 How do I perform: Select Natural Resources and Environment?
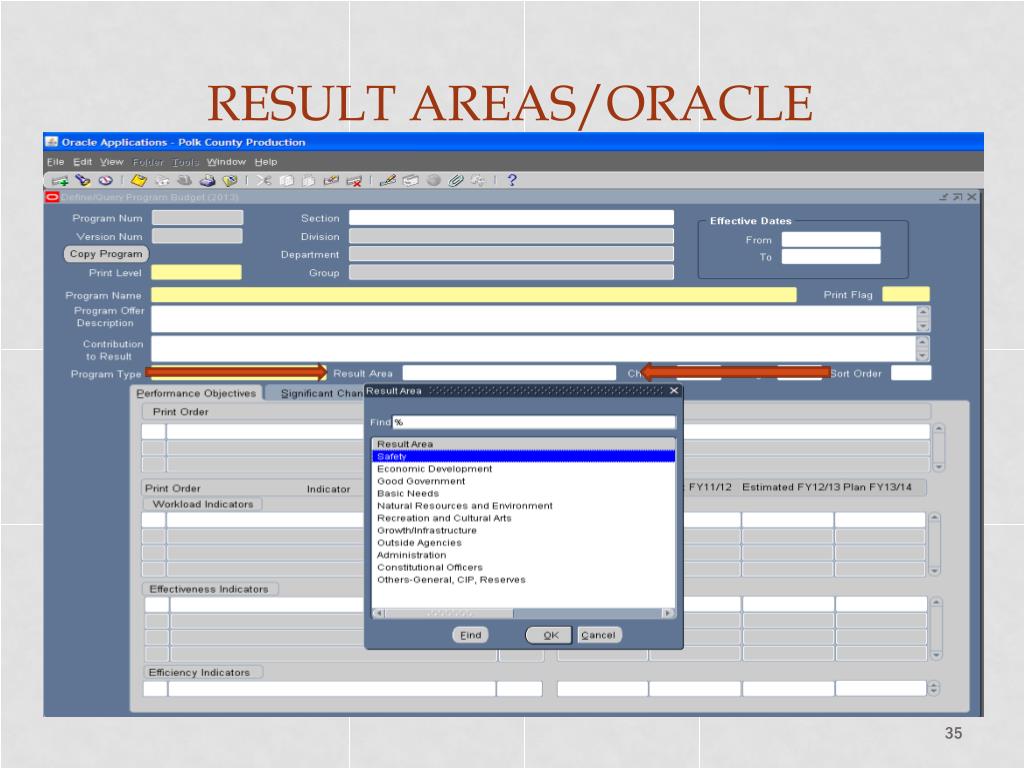[523, 505]
